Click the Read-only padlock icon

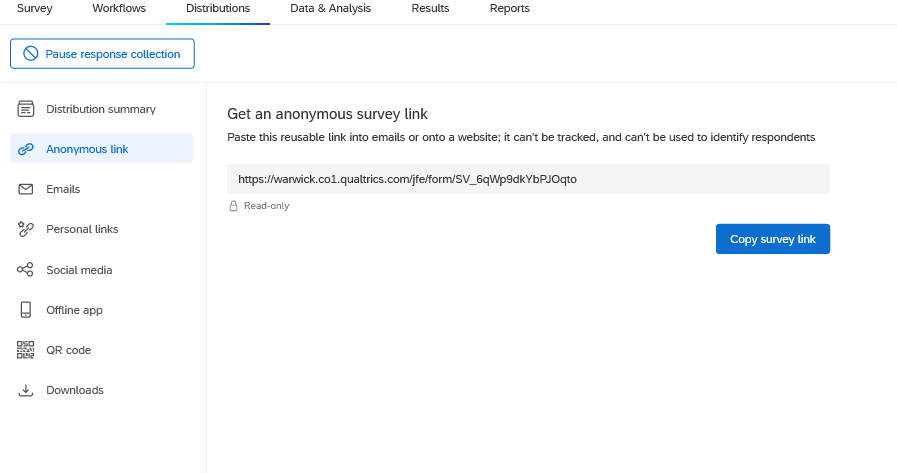[233, 206]
